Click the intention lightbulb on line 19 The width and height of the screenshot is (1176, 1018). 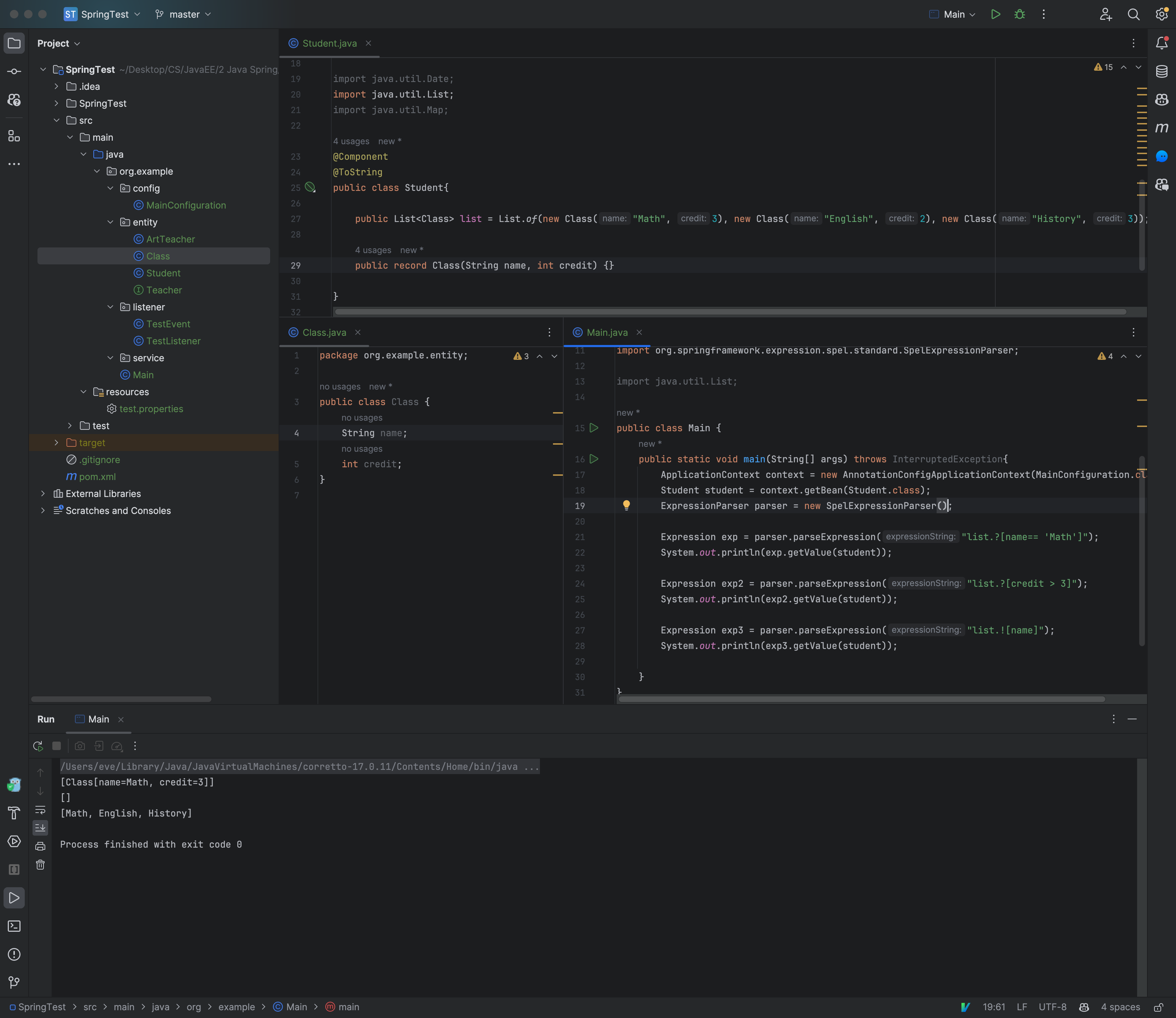[x=626, y=505]
